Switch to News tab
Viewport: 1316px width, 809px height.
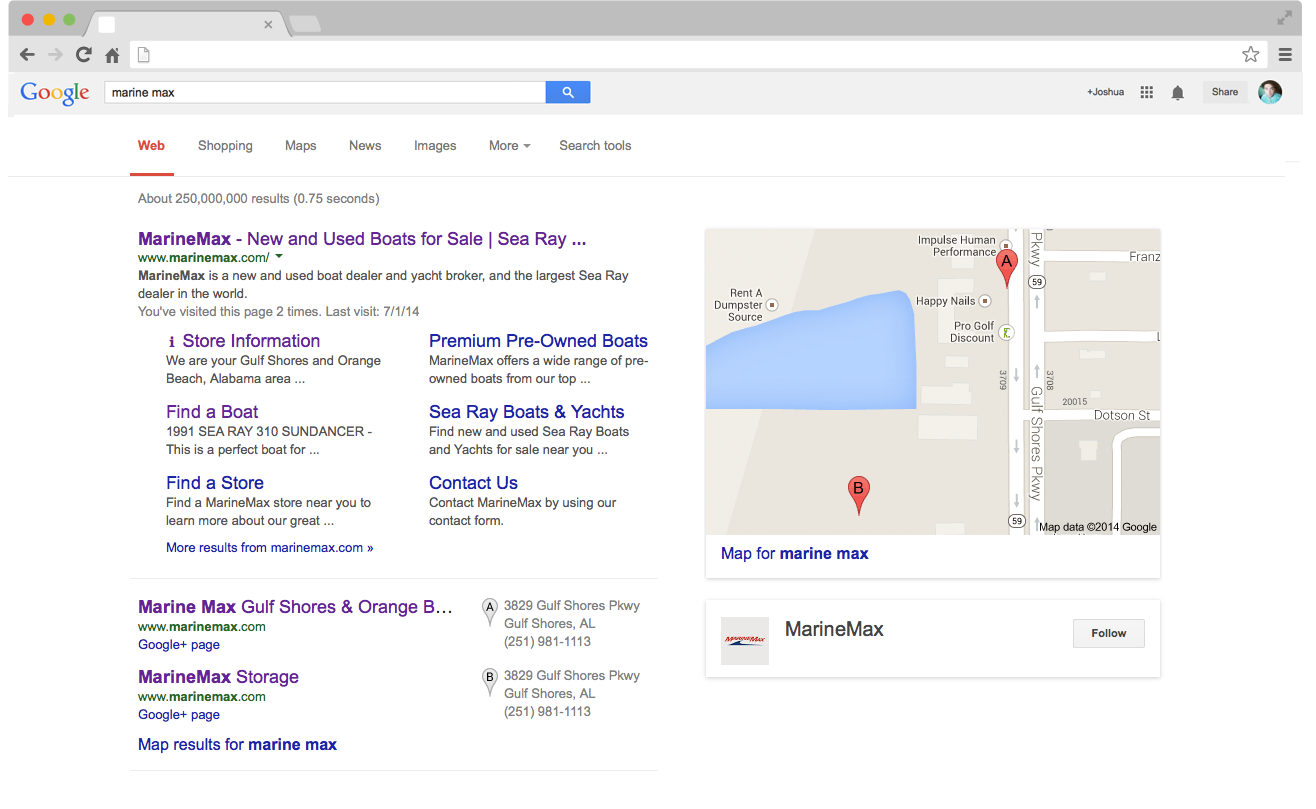(x=365, y=145)
